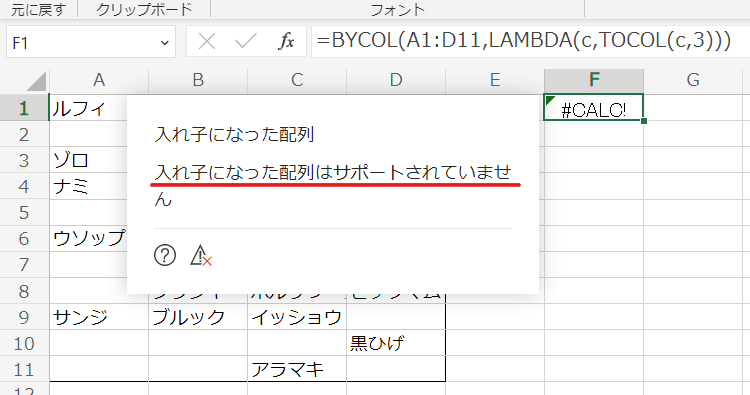
Task: Open the Name Box dropdown arrow
Action: tap(165, 43)
